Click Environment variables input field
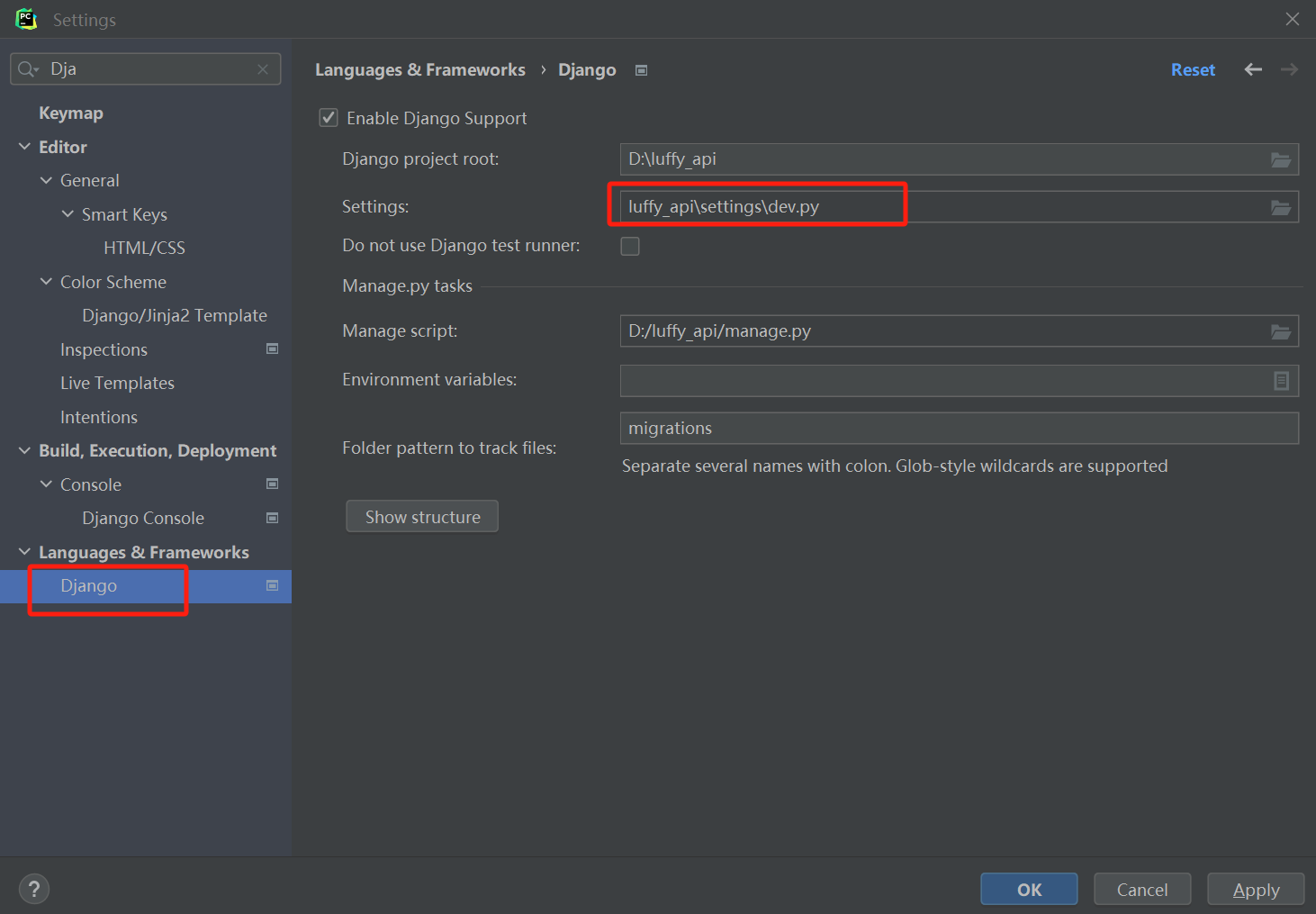This screenshot has height=914, width=1316. tap(960, 381)
